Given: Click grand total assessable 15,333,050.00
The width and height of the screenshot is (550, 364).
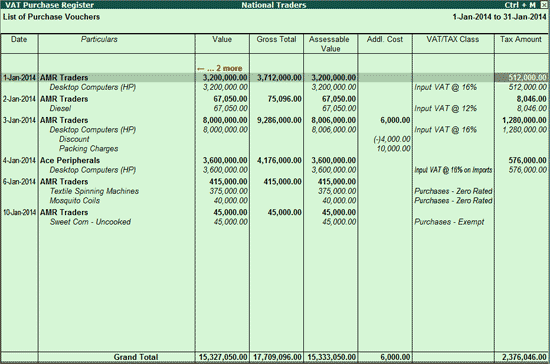Looking at the screenshot, I should click(x=332, y=357).
